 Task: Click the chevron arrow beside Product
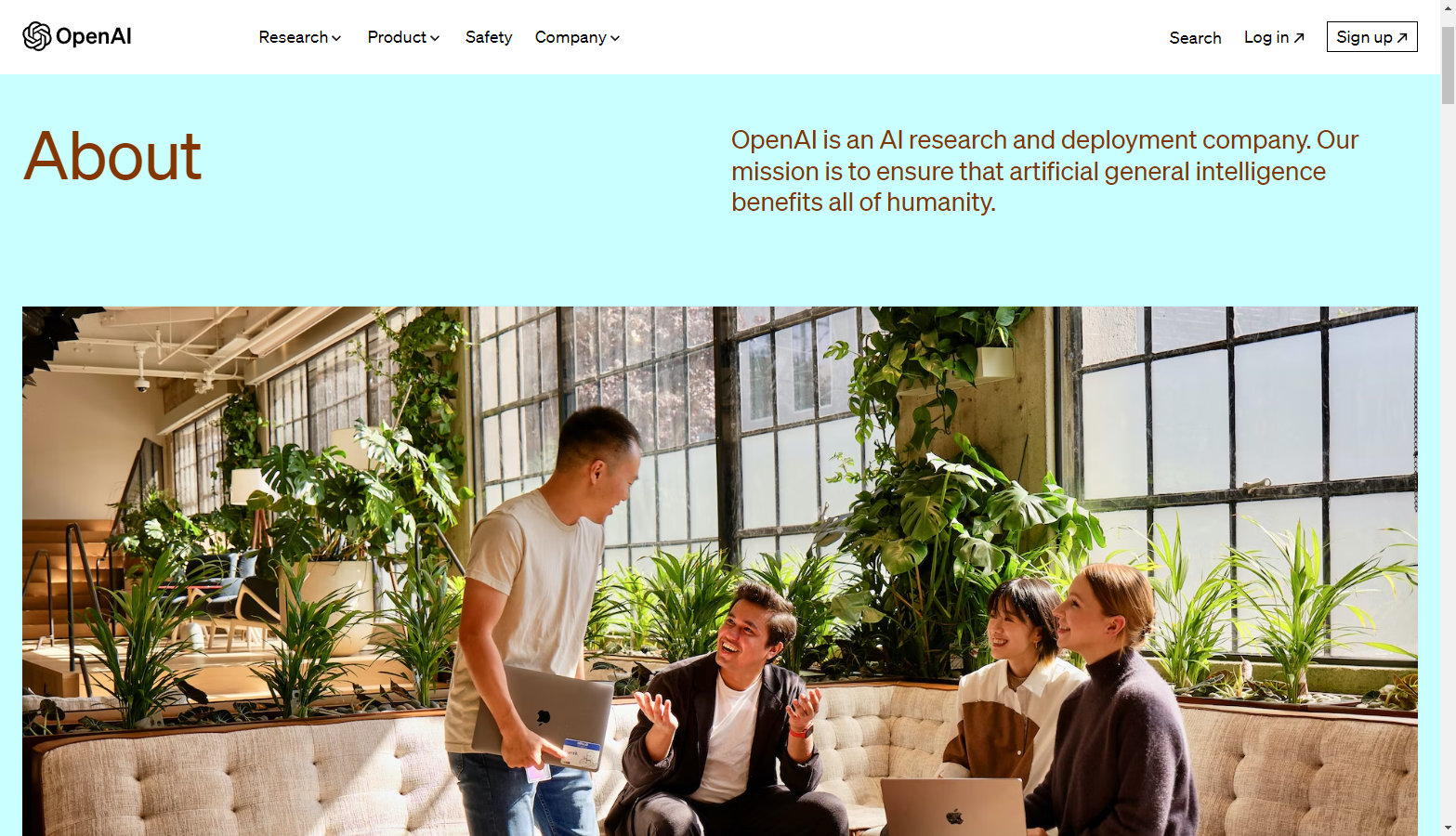[435, 38]
